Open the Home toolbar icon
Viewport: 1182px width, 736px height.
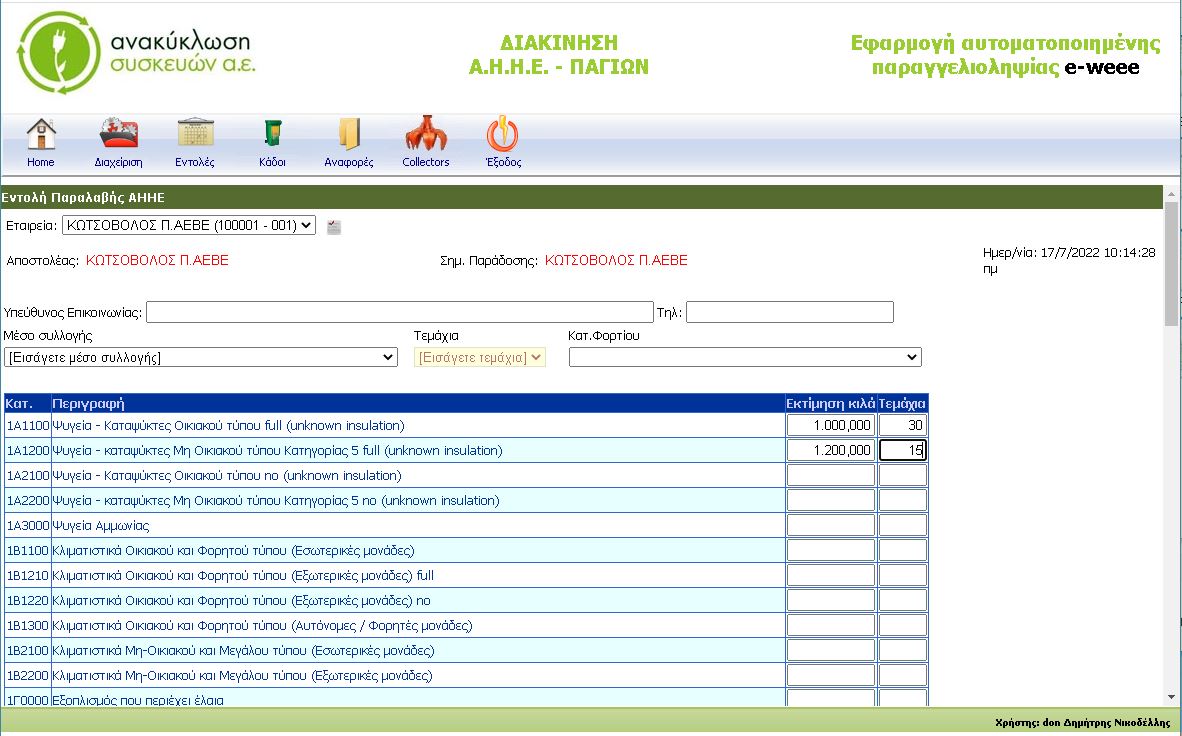click(41, 135)
